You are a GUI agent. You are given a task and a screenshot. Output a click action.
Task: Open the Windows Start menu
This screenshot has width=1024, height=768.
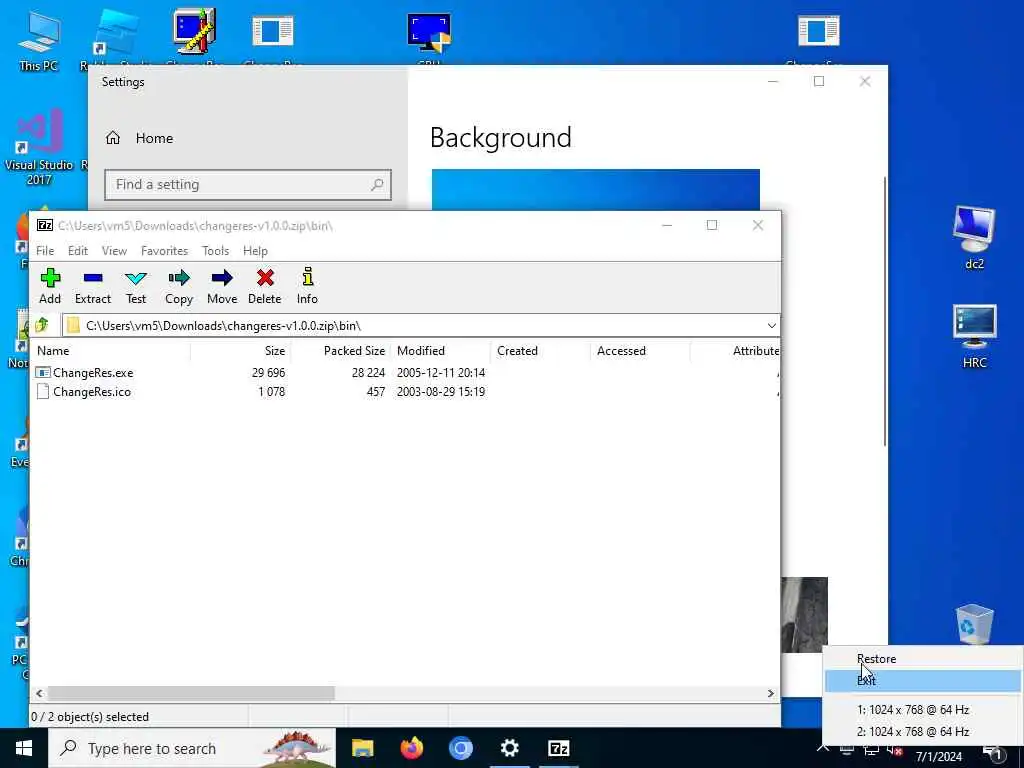[x=24, y=748]
